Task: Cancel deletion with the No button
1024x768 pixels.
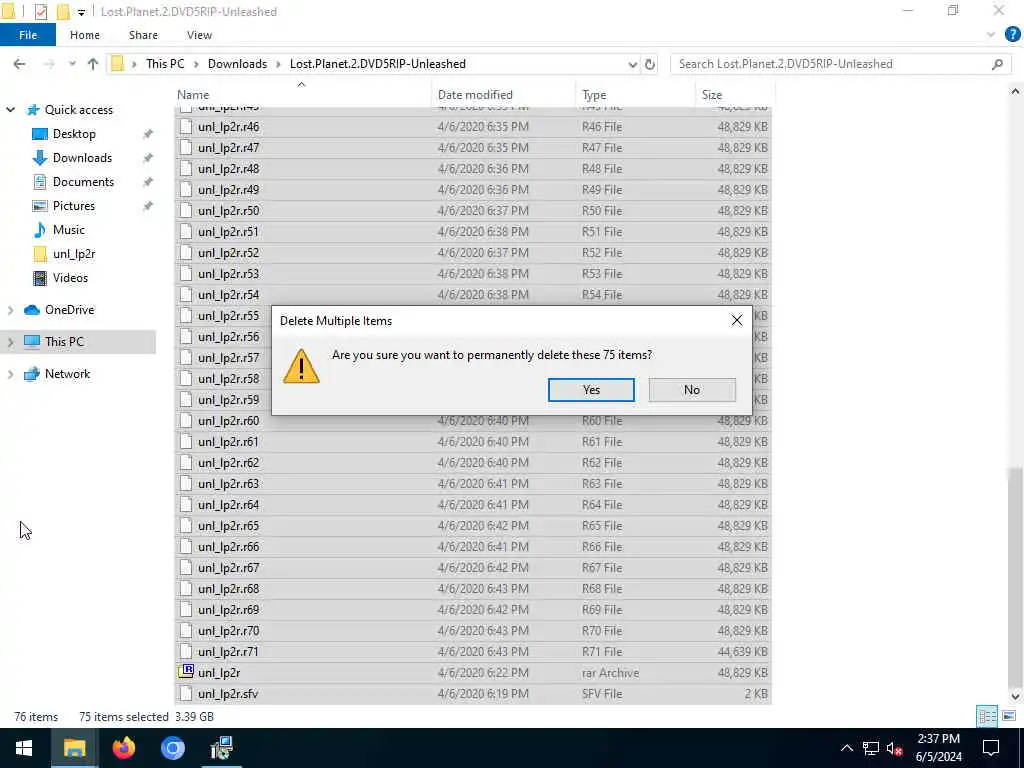Action: (692, 390)
